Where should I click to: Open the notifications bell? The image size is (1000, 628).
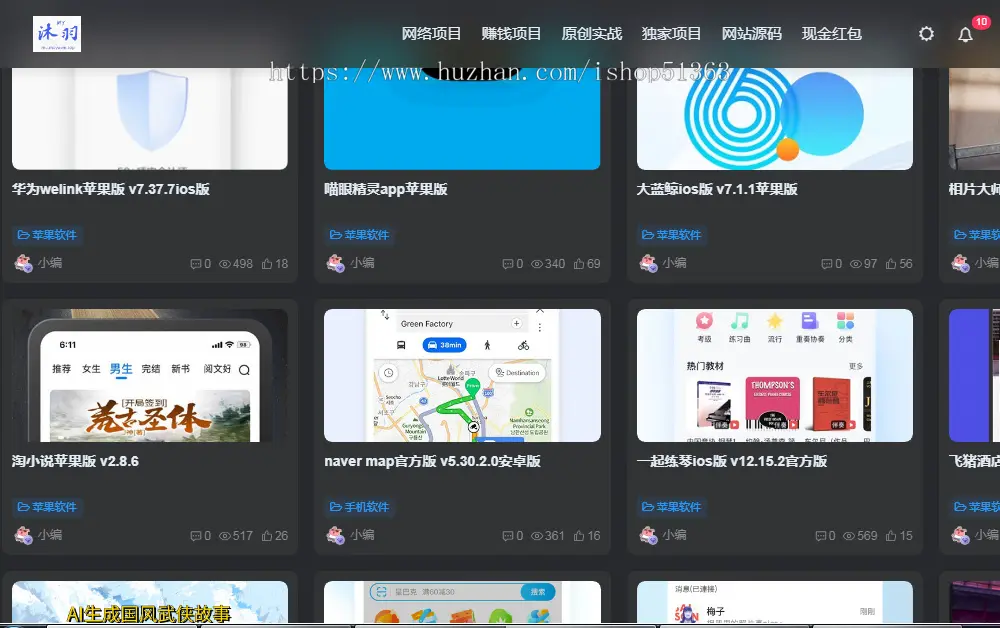click(966, 34)
